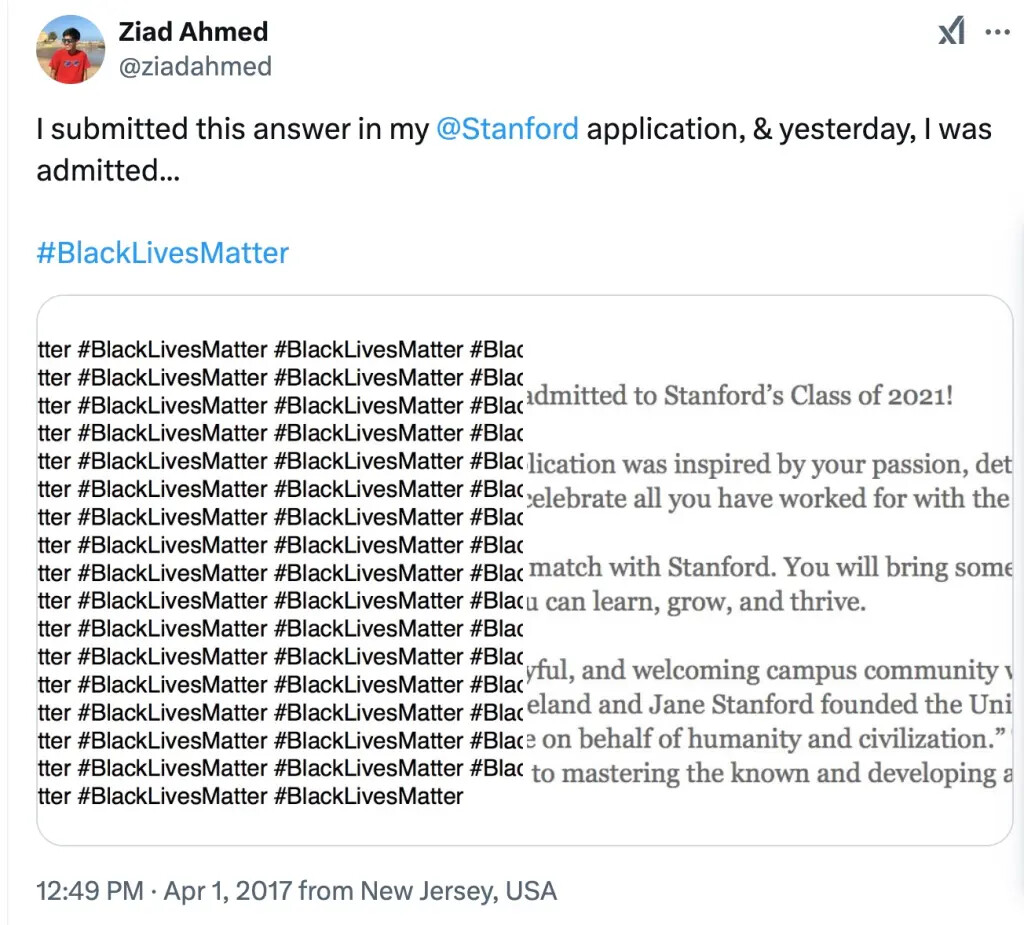Click the Ziad Ahmed display name
The image size is (1024, 925).
(193, 31)
